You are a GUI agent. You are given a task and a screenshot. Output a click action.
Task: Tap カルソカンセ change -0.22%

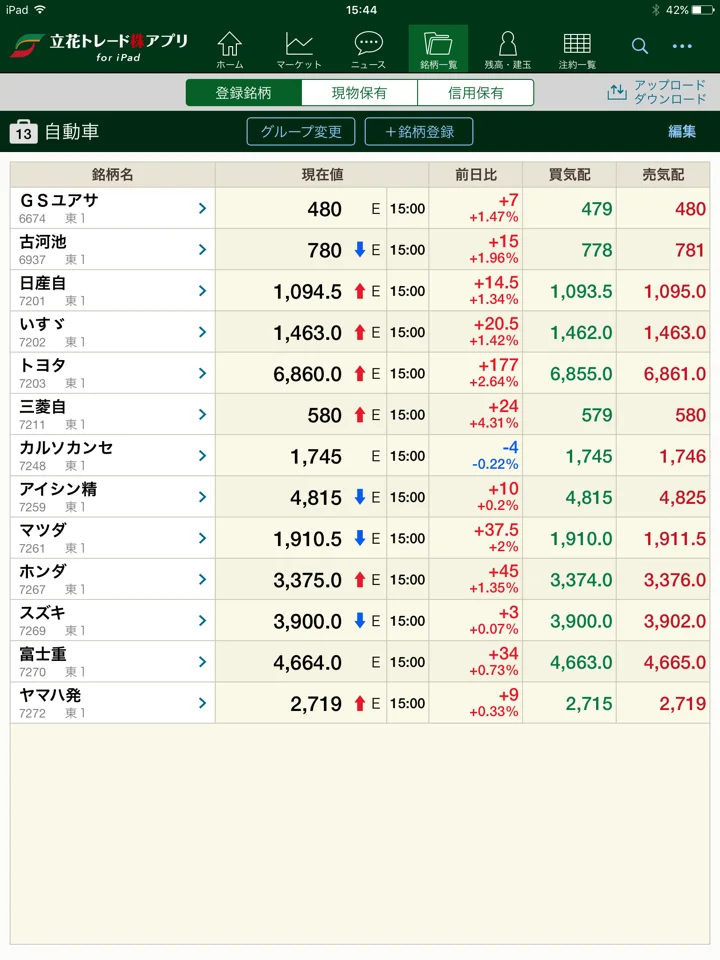click(x=495, y=464)
